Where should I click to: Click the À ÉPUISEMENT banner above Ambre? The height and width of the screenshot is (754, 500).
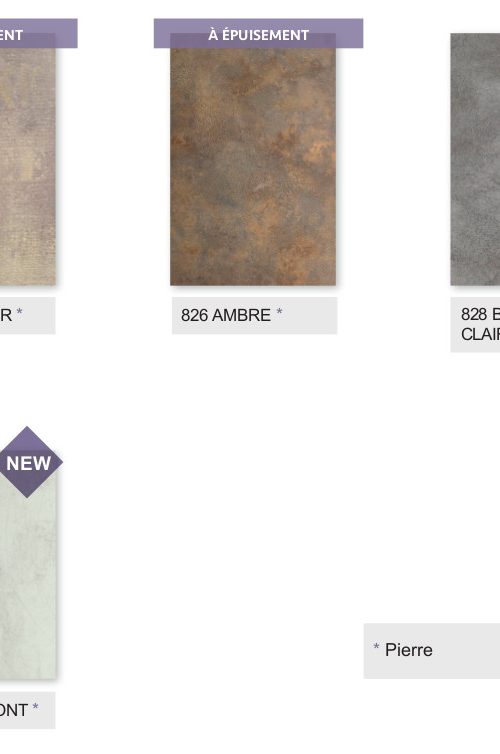(258, 33)
